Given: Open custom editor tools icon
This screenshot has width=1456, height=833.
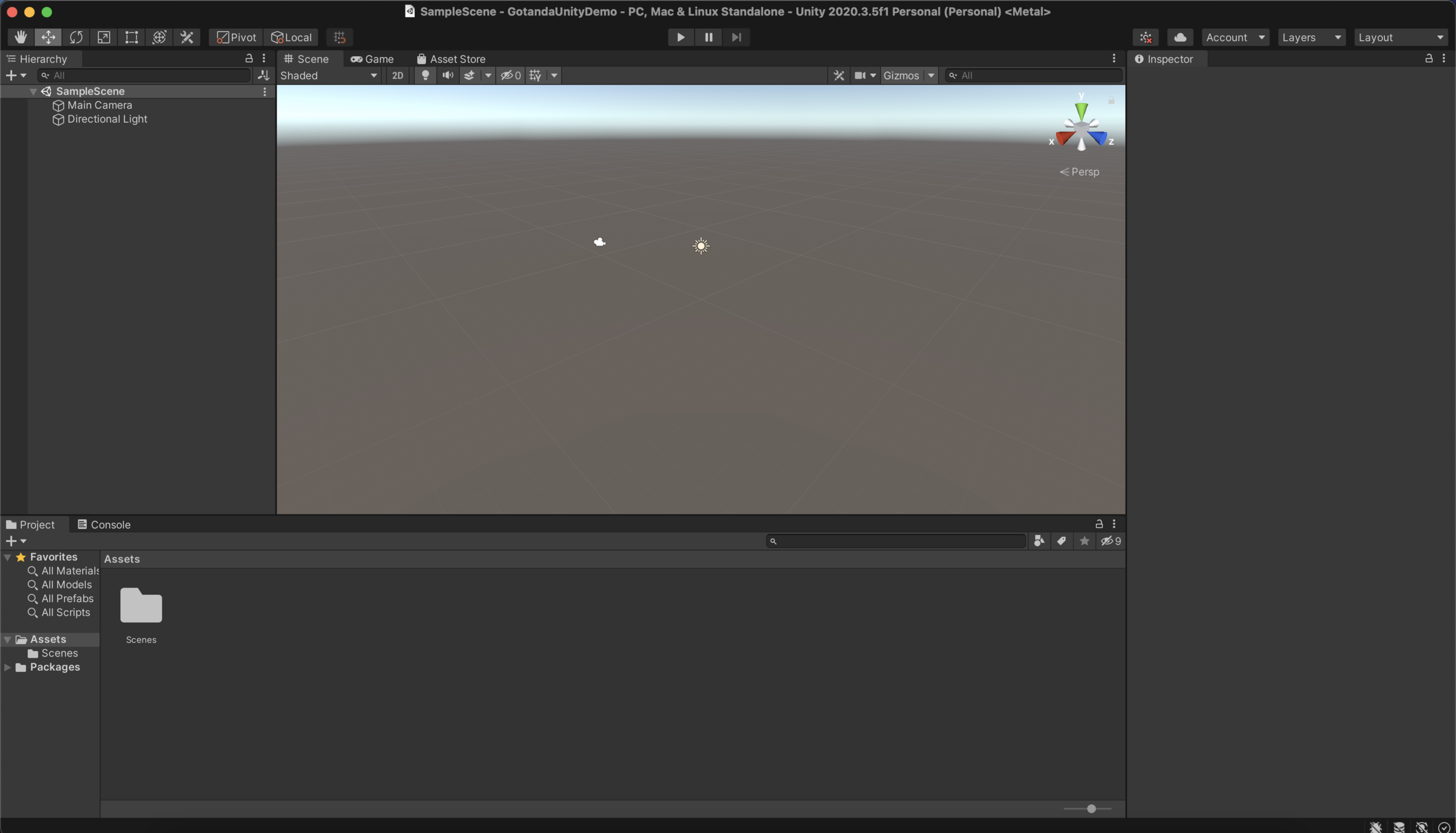Looking at the screenshot, I should 187,37.
